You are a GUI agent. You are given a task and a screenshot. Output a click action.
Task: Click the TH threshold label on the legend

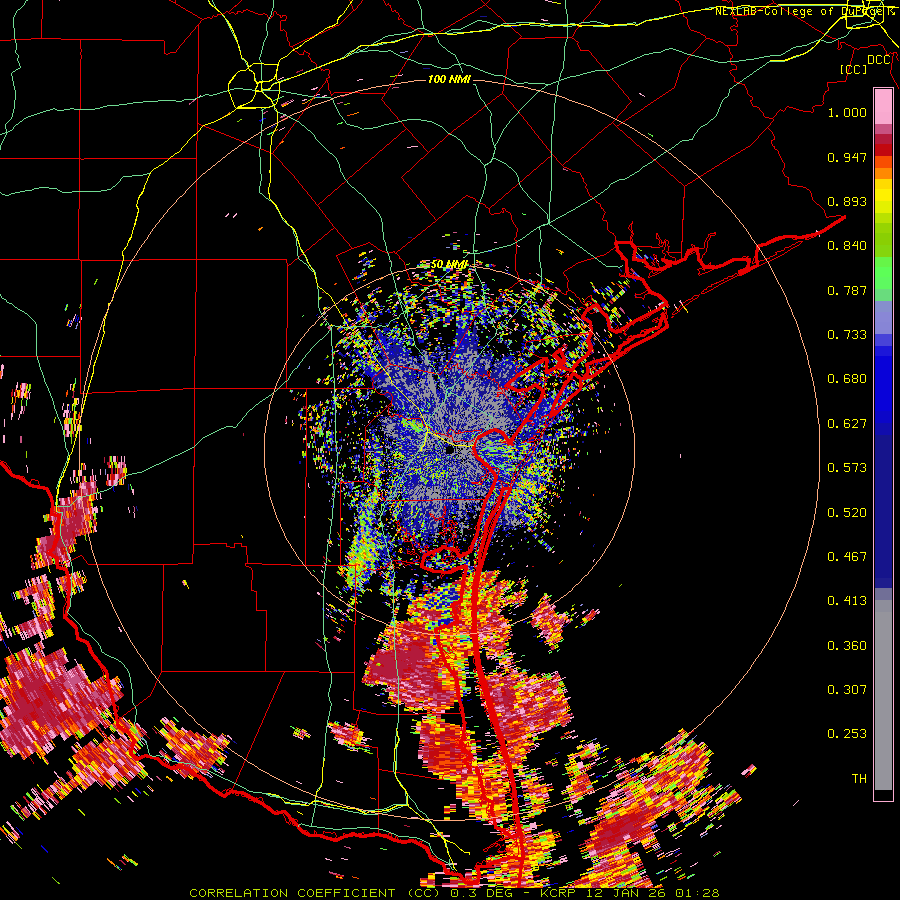(x=859, y=779)
